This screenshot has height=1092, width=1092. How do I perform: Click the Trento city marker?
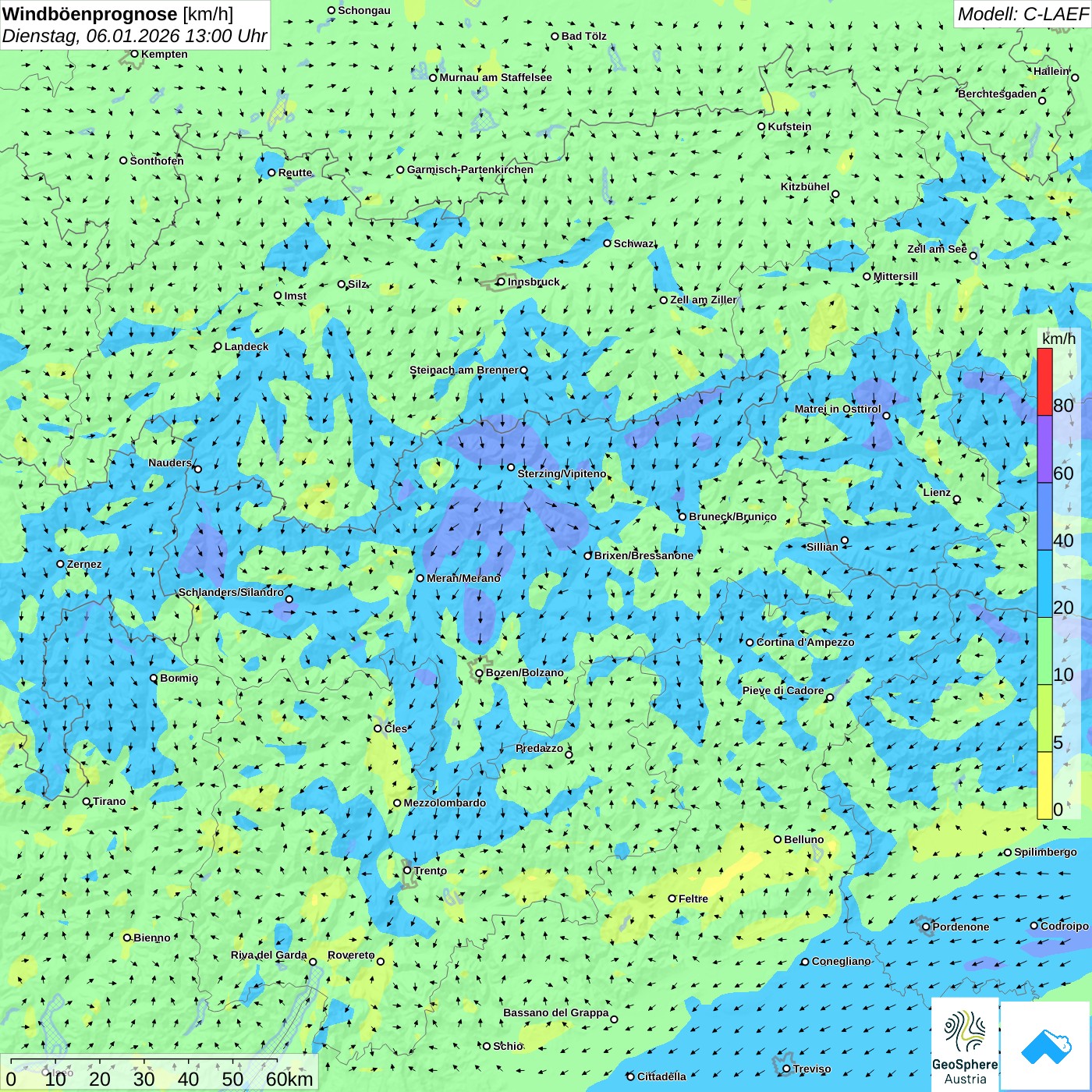coord(407,870)
